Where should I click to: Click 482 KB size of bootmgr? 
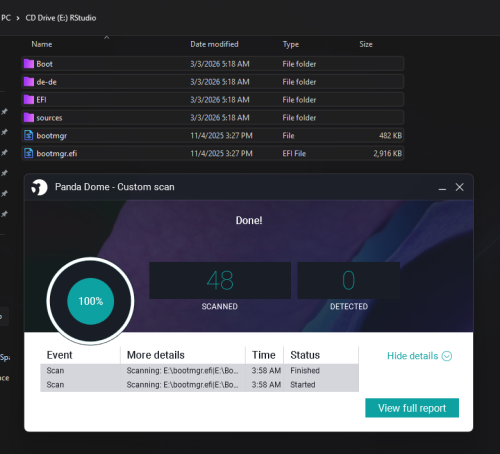pos(390,136)
